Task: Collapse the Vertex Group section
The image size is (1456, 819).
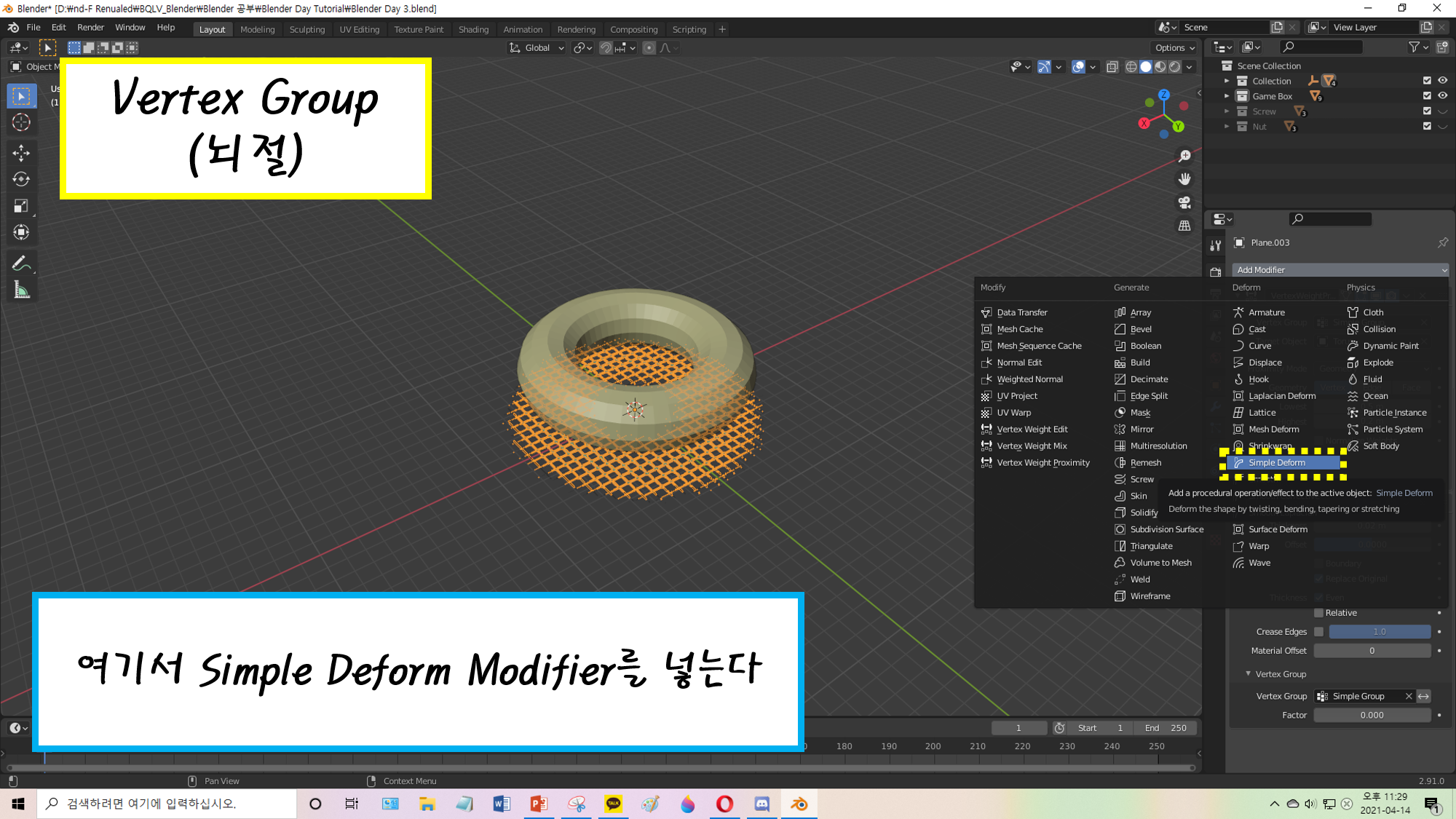Action: click(x=1248, y=674)
